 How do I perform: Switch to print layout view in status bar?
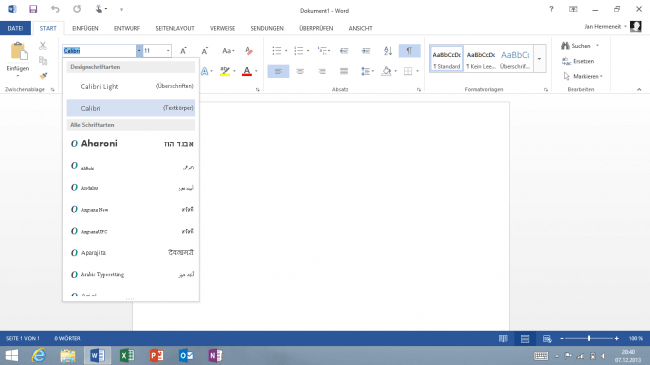tap(525, 338)
